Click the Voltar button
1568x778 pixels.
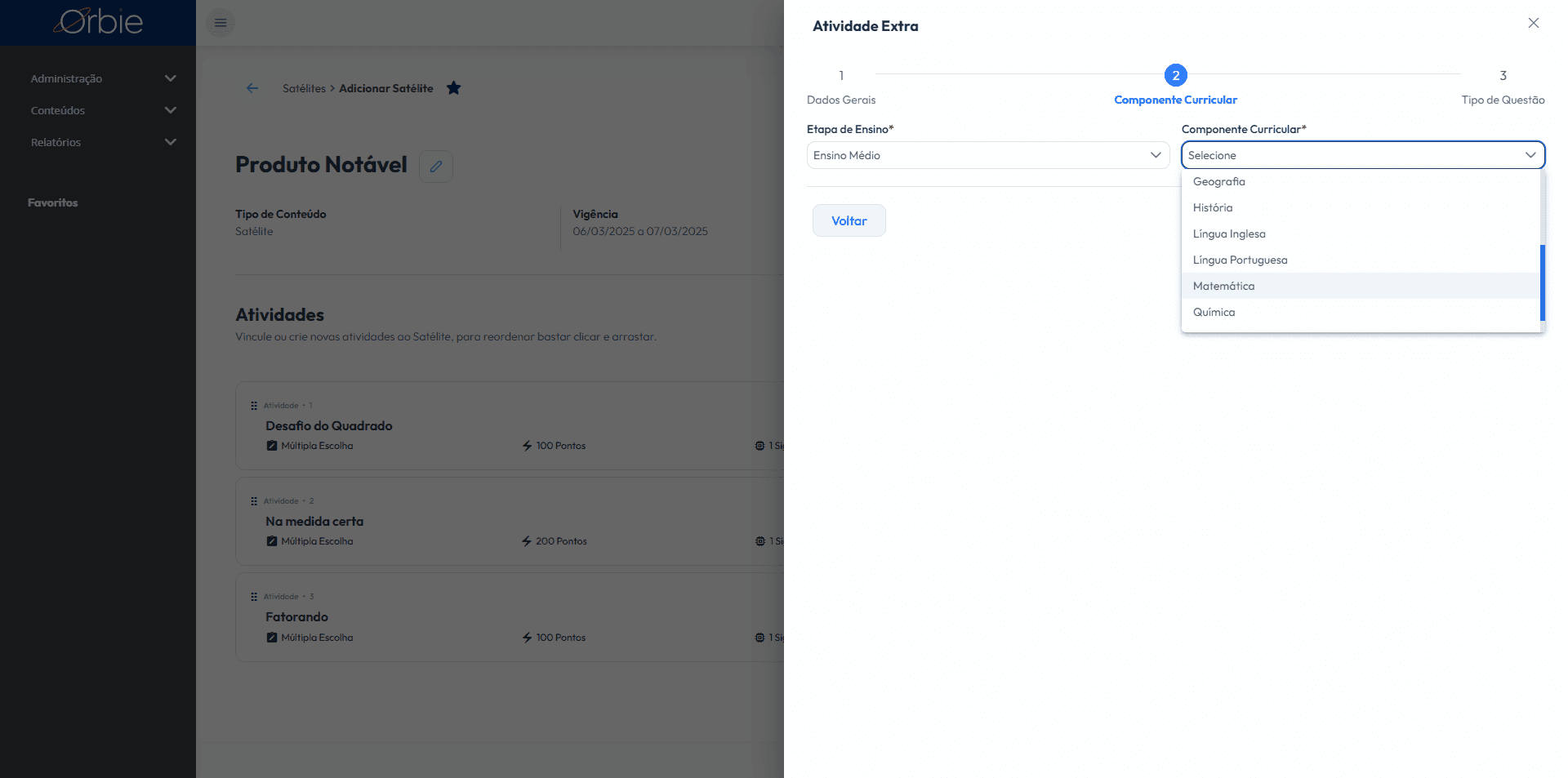pyautogui.click(x=849, y=220)
